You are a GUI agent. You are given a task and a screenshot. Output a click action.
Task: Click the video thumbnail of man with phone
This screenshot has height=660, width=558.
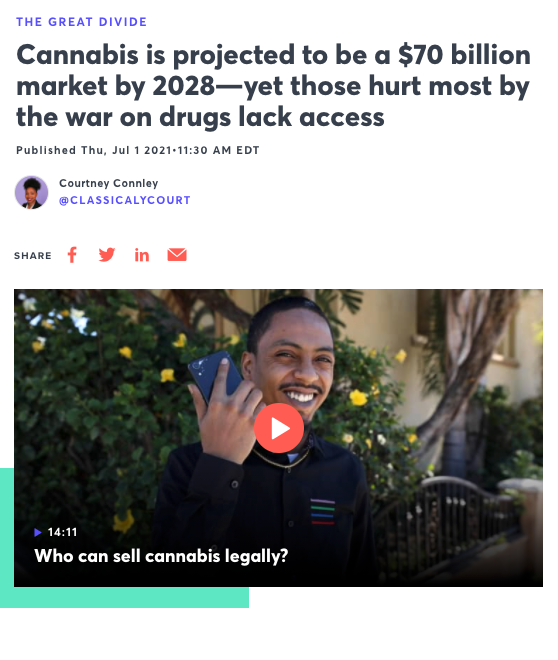(x=278, y=438)
